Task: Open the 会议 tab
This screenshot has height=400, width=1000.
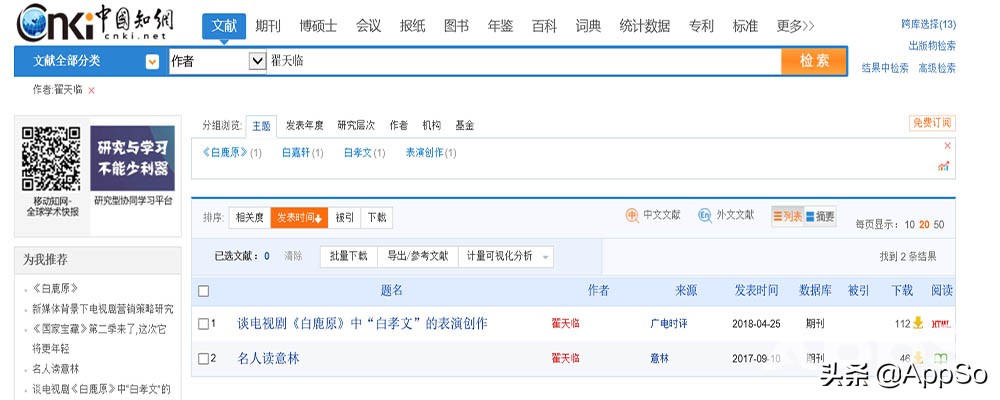Action: point(369,26)
